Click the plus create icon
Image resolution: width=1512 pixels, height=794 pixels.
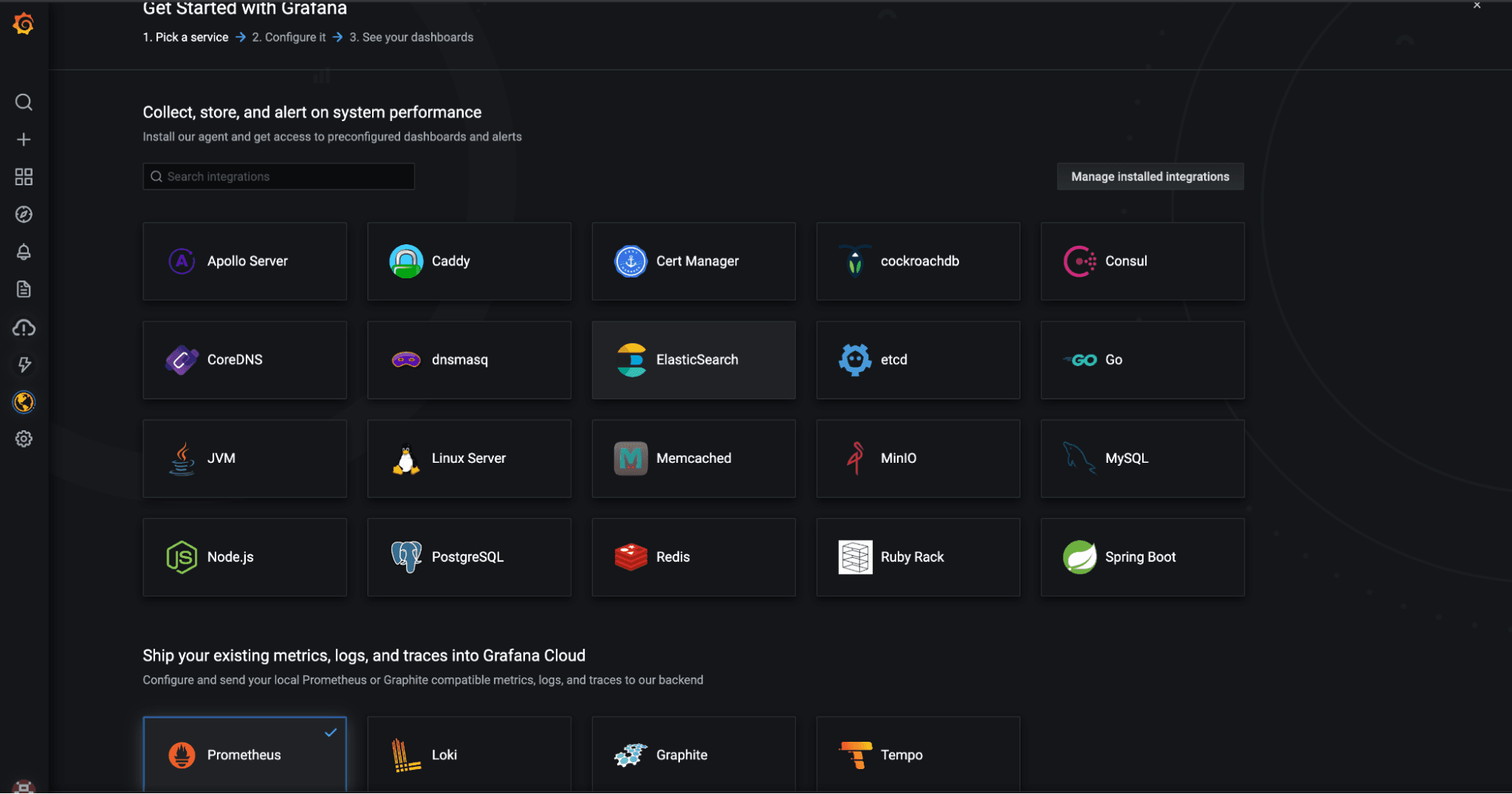[x=23, y=140]
